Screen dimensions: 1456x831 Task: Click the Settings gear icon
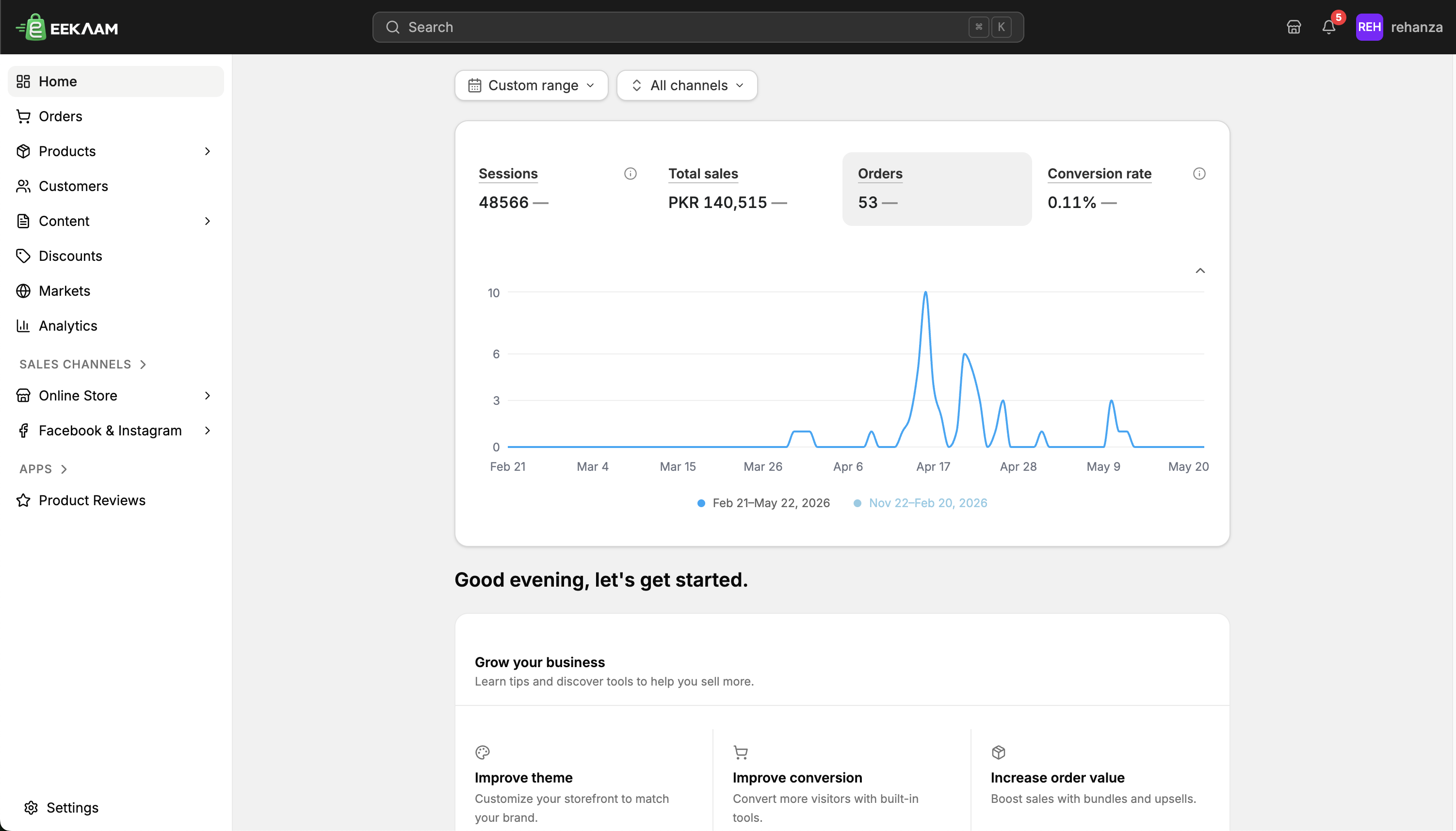31,807
